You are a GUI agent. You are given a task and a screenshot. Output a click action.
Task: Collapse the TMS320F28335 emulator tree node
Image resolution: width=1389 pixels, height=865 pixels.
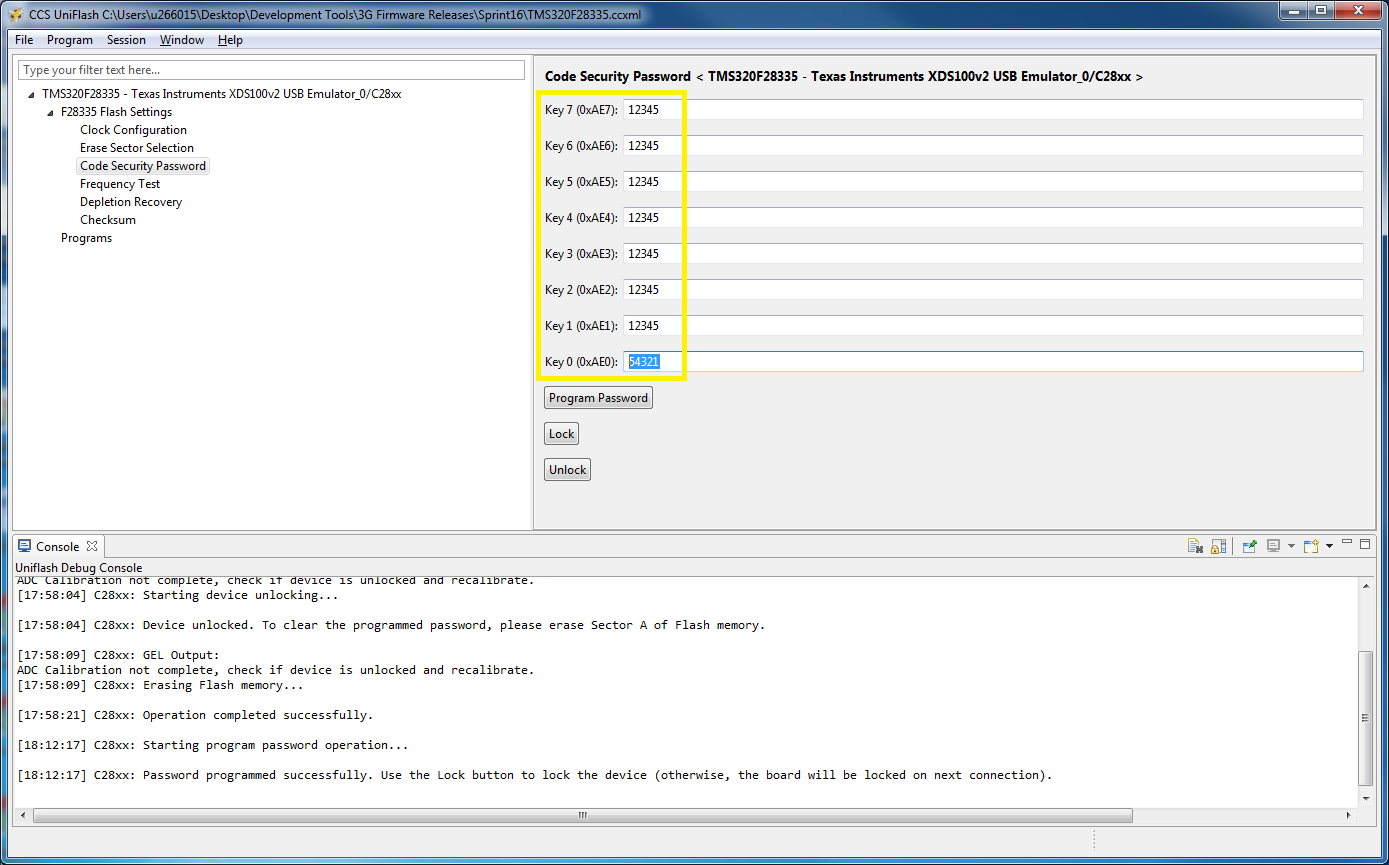click(31, 94)
